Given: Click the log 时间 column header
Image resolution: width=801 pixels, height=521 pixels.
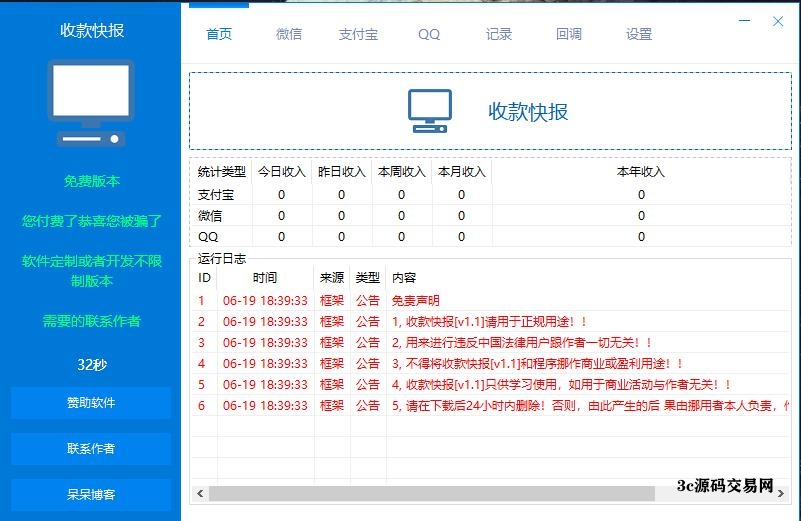Looking at the screenshot, I should [265, 278].
